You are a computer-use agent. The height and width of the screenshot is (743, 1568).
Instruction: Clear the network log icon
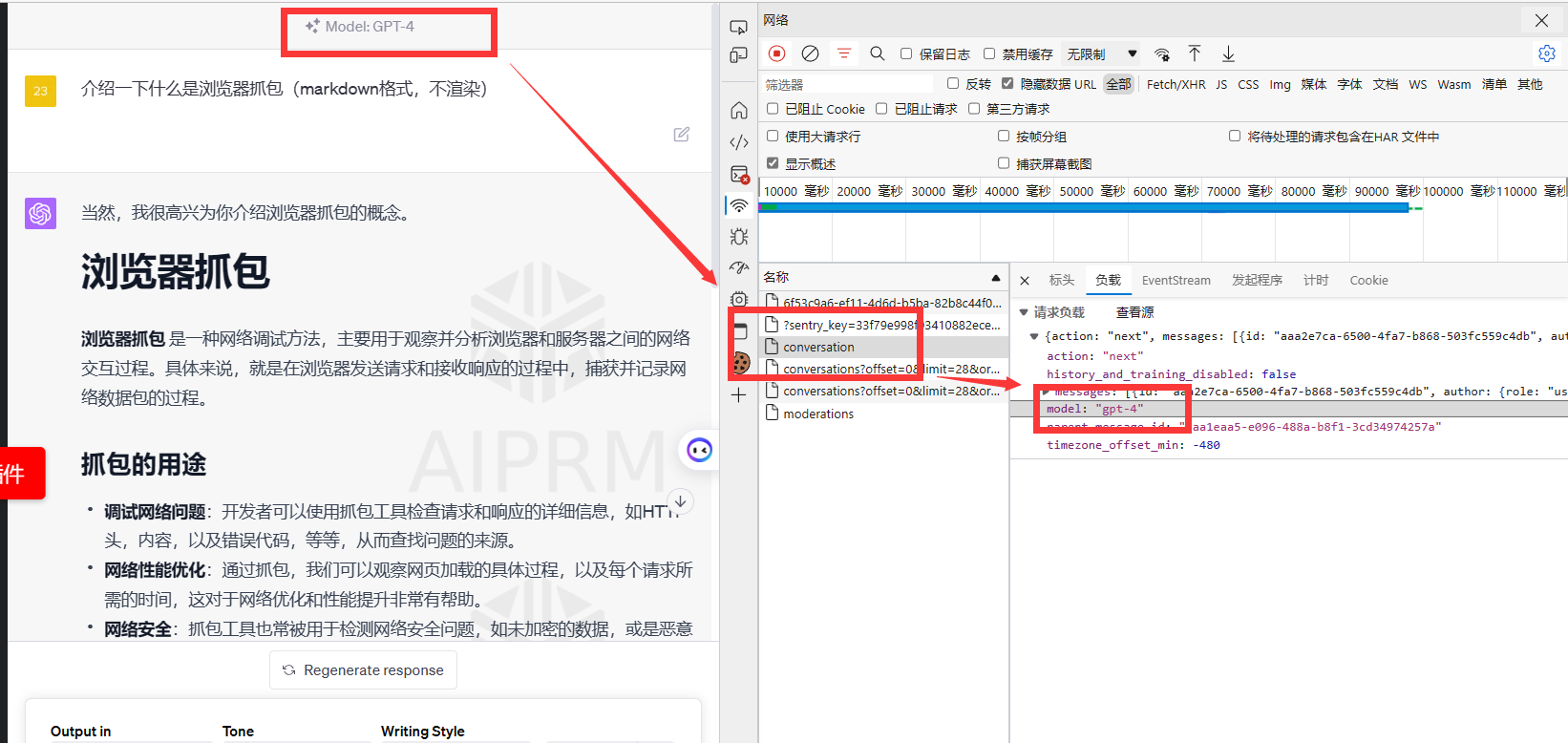pyautogui.click(x=810, y=53)
